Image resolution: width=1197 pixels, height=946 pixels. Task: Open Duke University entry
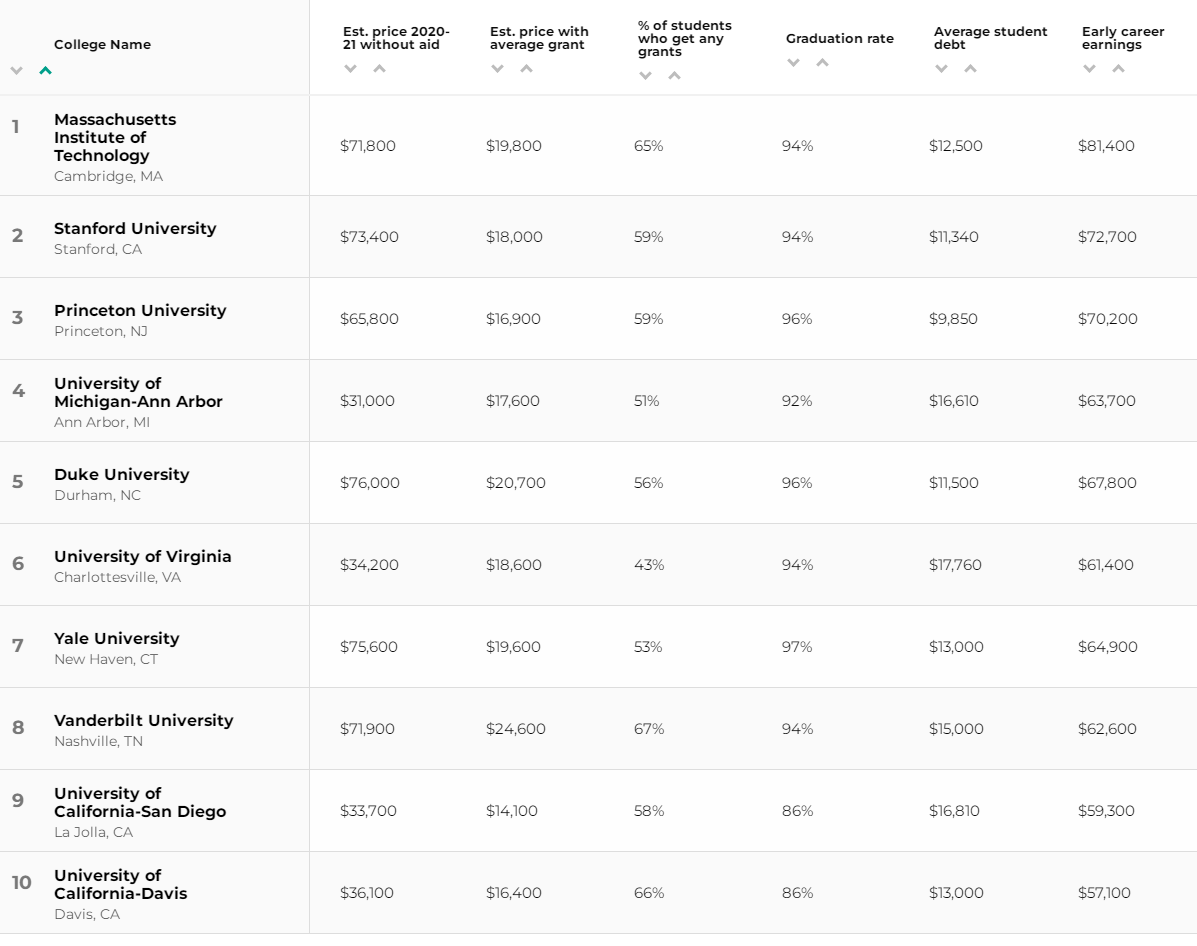(x=121, y=475)
